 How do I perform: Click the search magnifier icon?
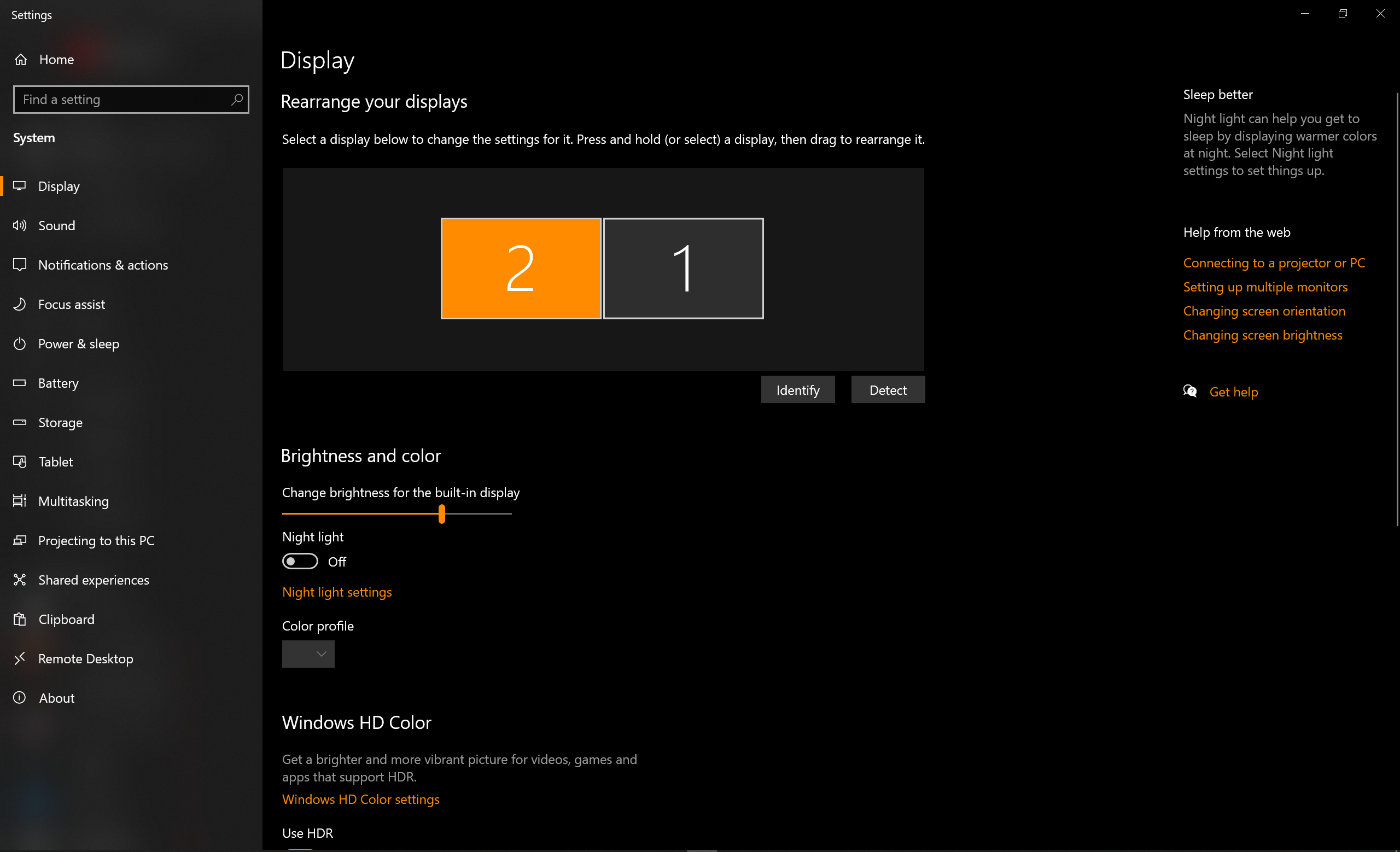click(237, 100)
